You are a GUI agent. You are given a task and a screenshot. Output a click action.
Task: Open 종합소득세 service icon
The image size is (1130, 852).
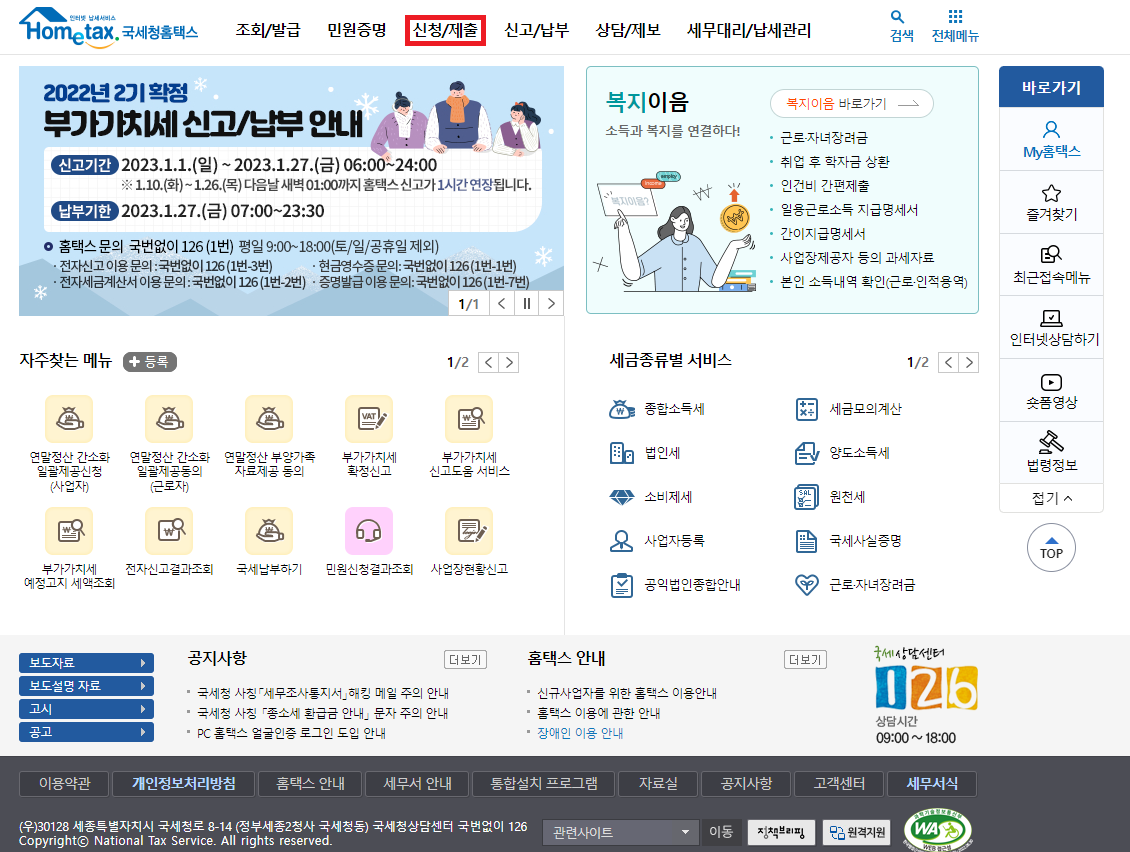pyautogui.click(x=621, y=409)
